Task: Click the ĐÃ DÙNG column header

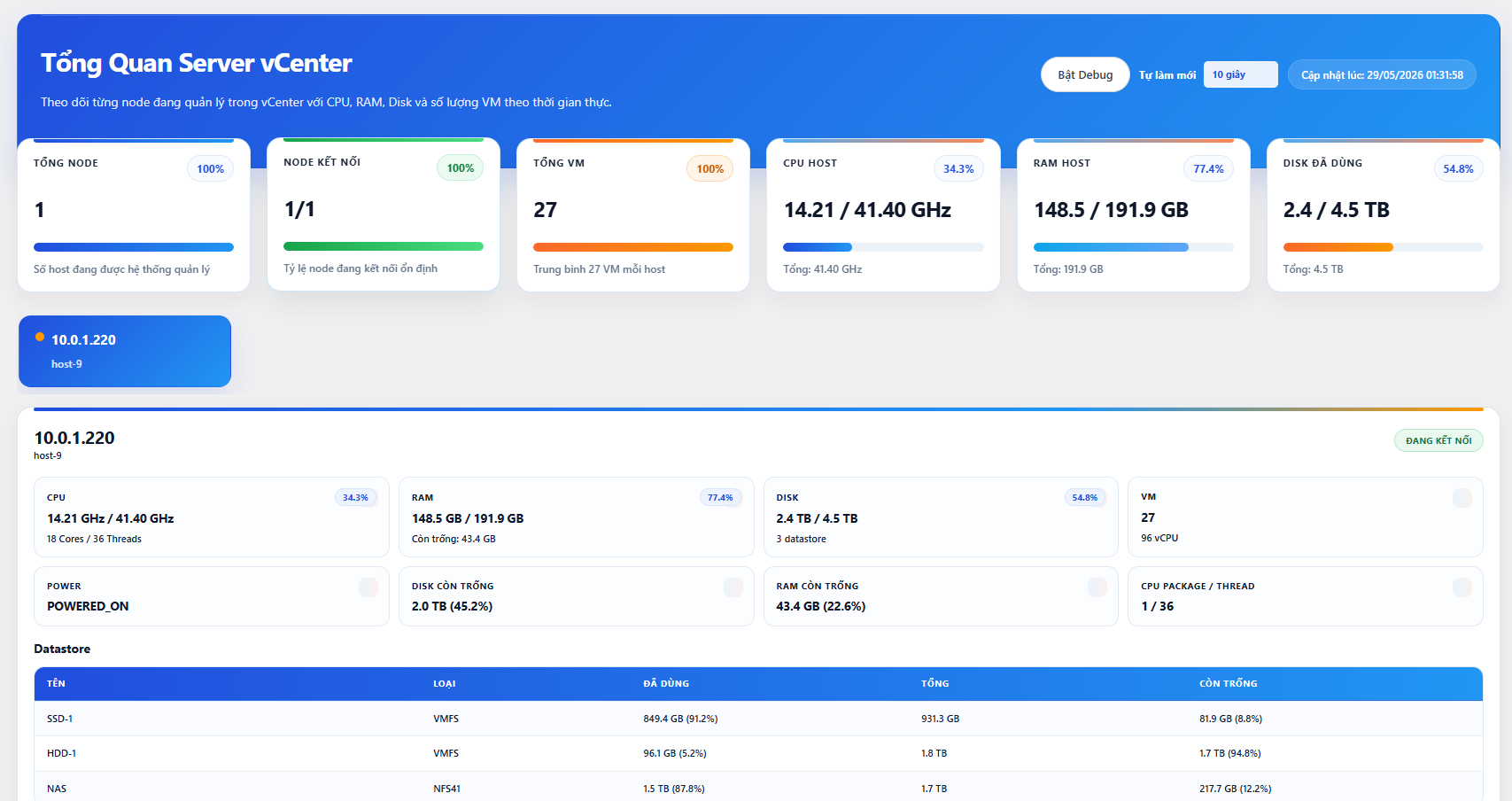Action: [x=666, y=683]
